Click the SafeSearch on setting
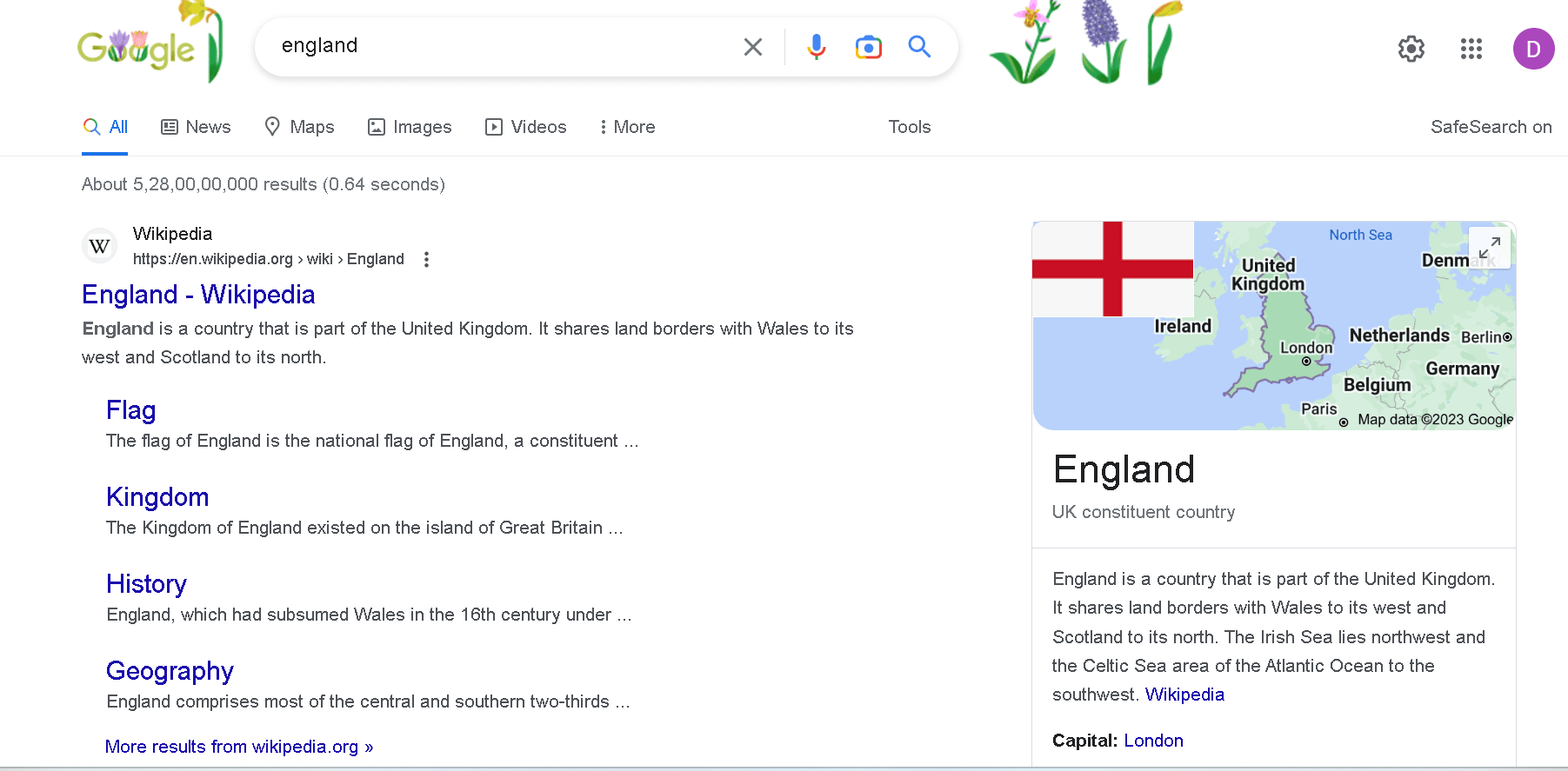The width and height of the screenshot is (1568, 771). click(x=1491, y=127)
